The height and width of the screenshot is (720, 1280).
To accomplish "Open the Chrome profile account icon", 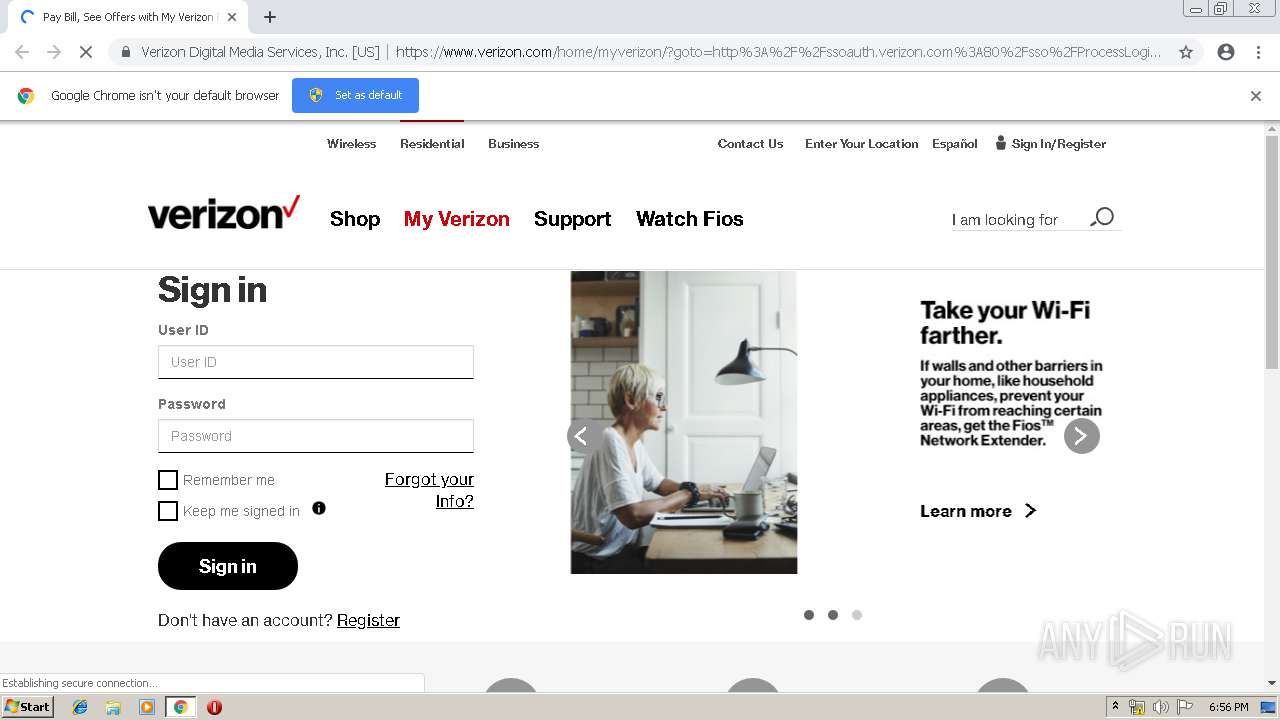I will pos(1226,52).
